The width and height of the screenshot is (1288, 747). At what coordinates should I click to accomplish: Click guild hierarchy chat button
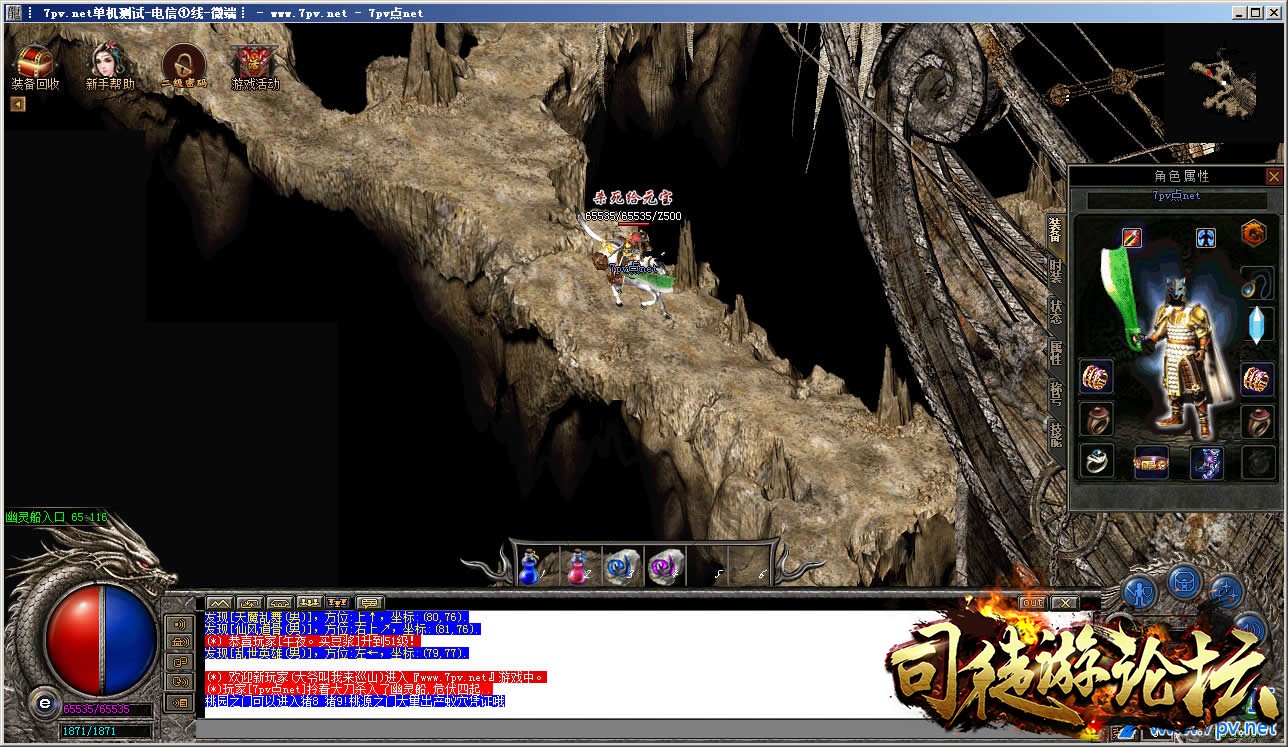point(339,602)
